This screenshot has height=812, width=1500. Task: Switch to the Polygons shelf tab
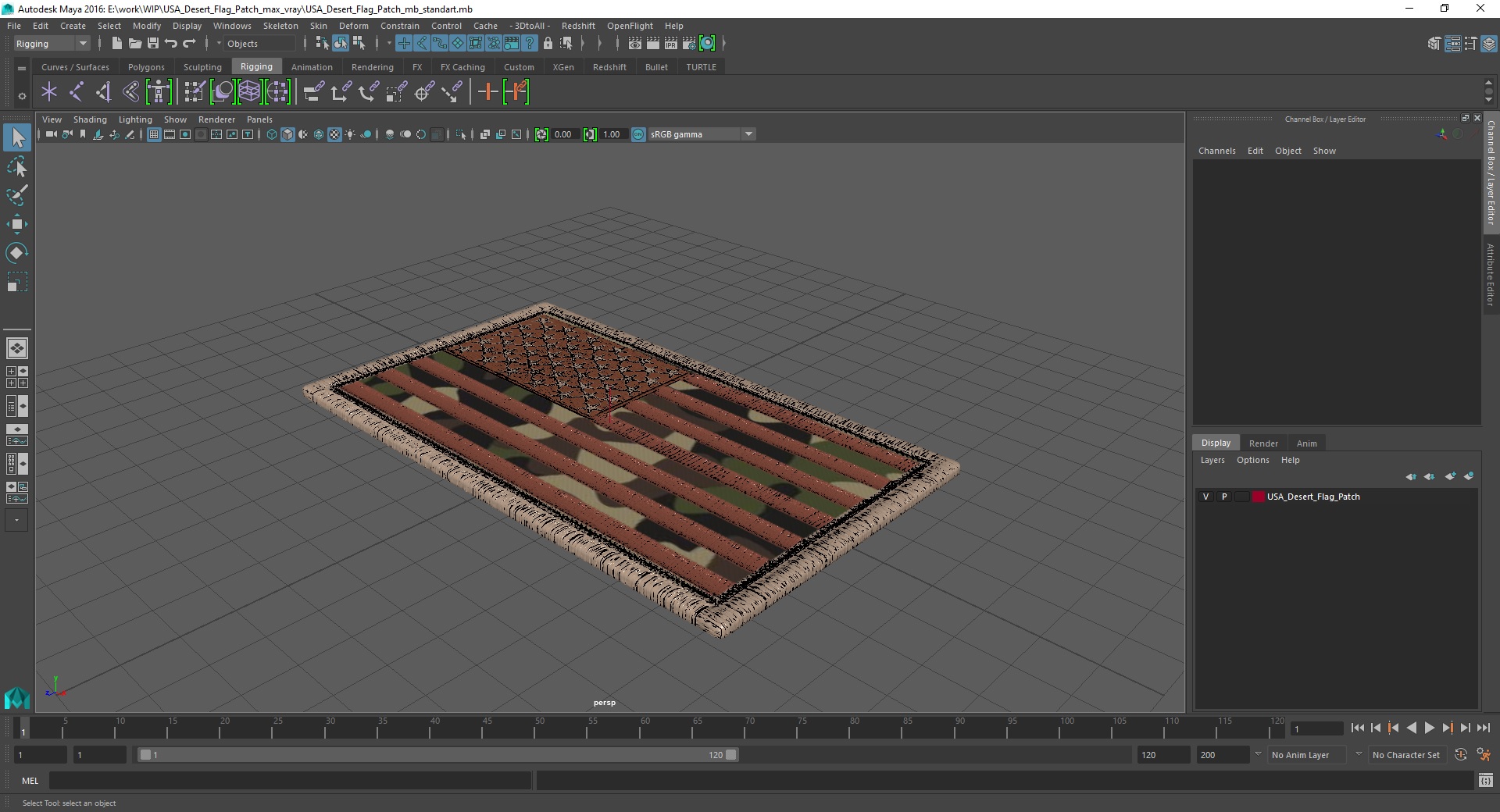pos(146,67)
